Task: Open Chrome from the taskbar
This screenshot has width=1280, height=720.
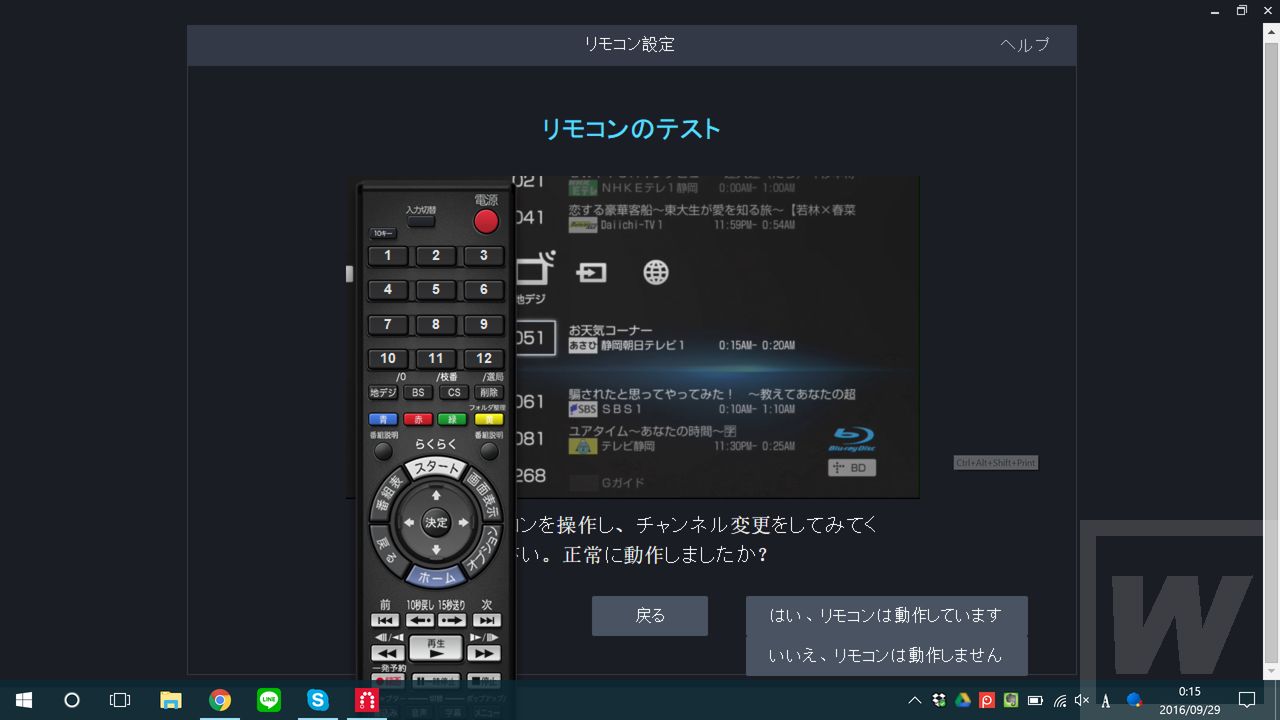Action: coord(220,701)
